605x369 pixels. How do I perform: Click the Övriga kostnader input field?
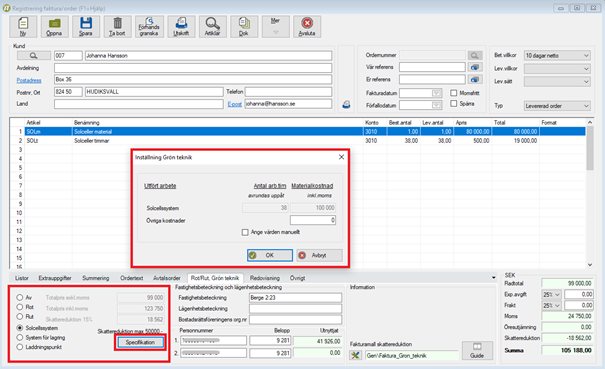[x=313, y=220]
